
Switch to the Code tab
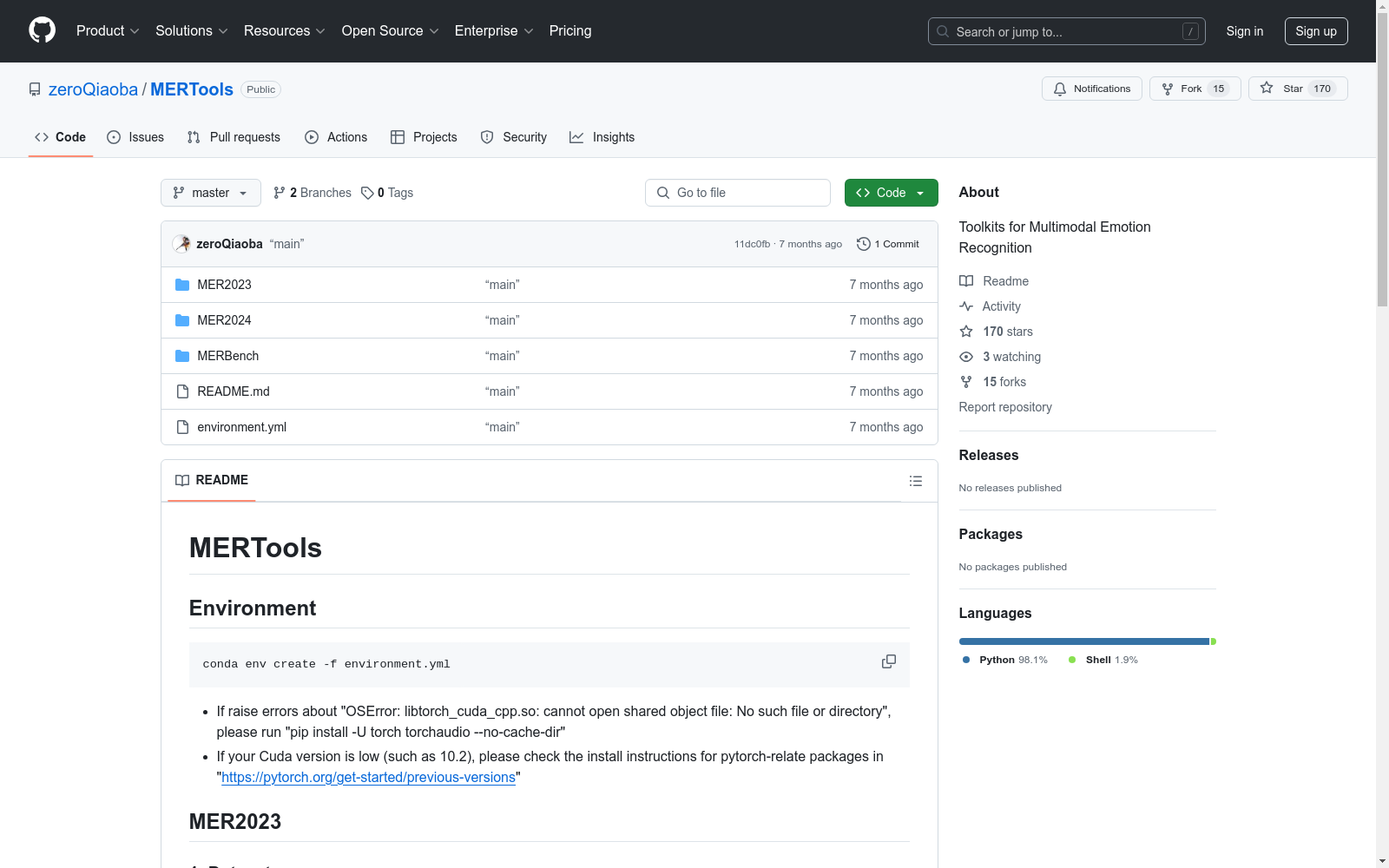(x=61, y=137)
